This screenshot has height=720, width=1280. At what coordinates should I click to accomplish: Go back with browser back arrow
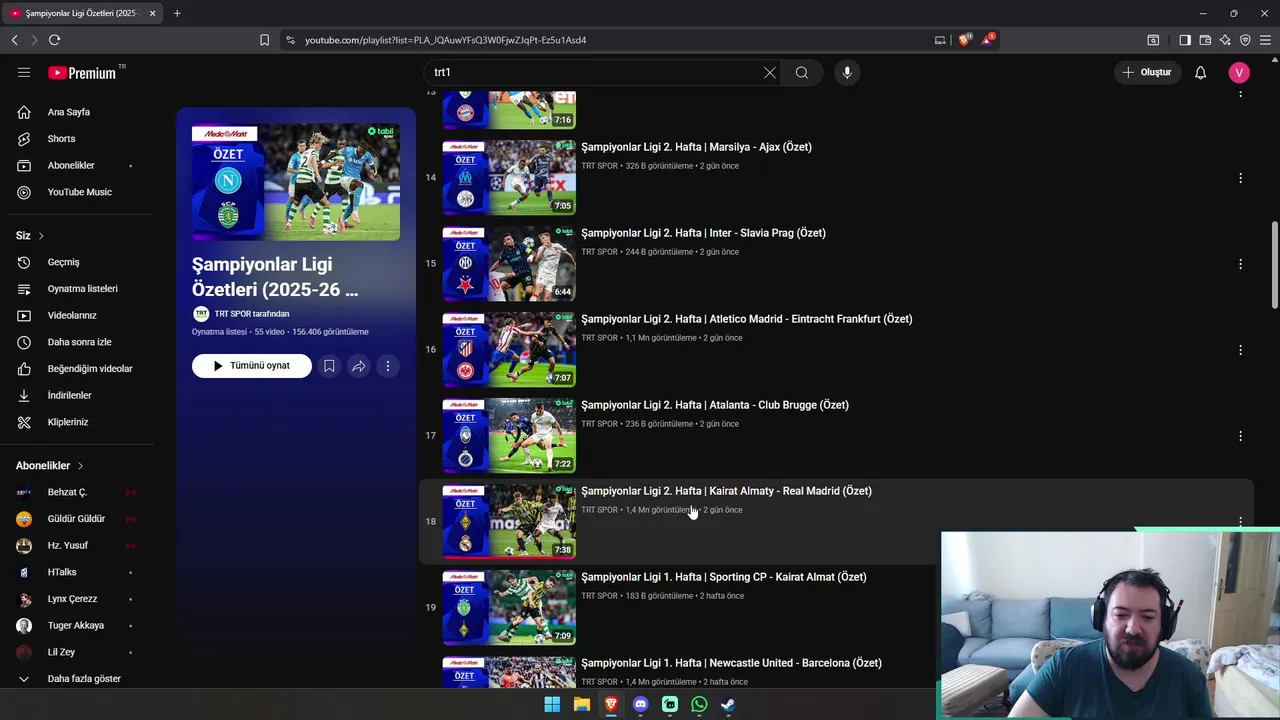[14, 40]
